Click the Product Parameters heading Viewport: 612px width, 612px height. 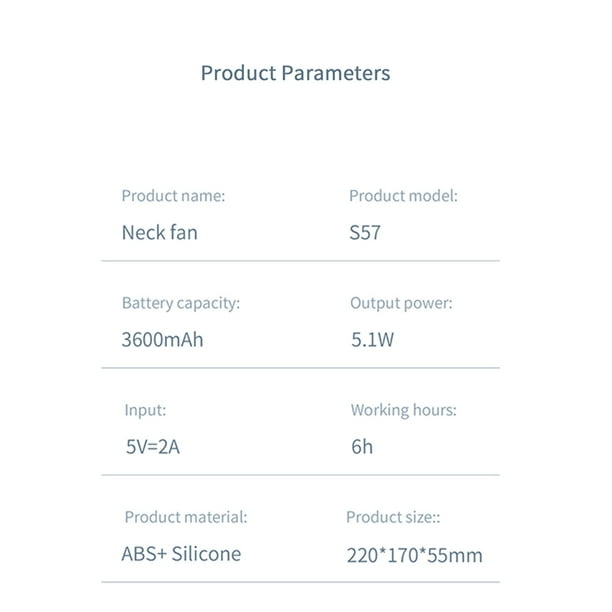point(295,73)
